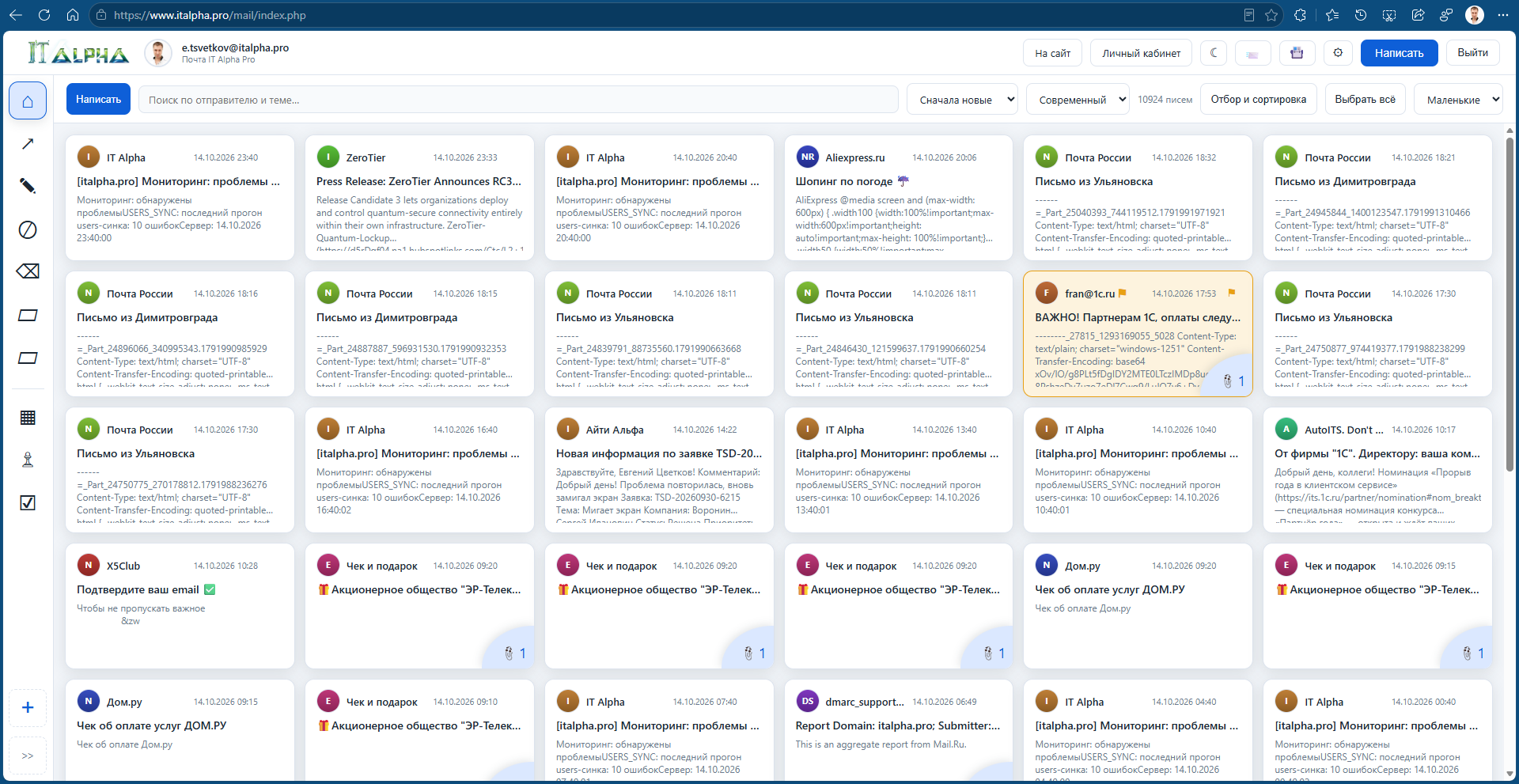Click the purple mailbox icon in header
The image size is (1519, 784).
[x=1297, y=53]
